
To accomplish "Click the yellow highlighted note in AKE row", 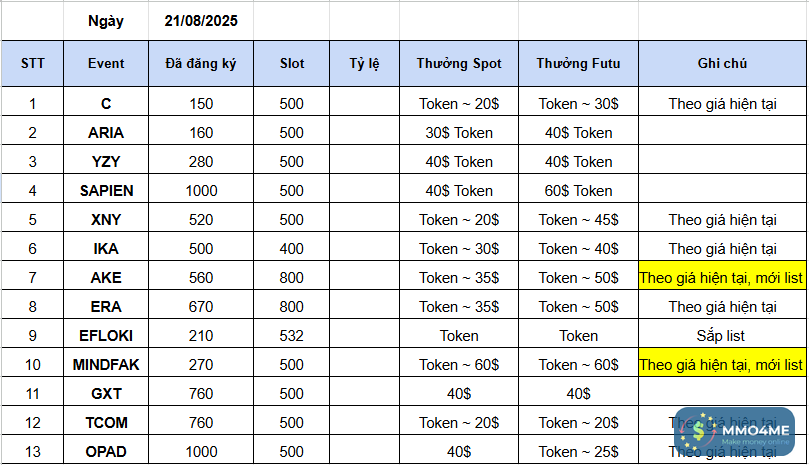I will click(722, 278).
